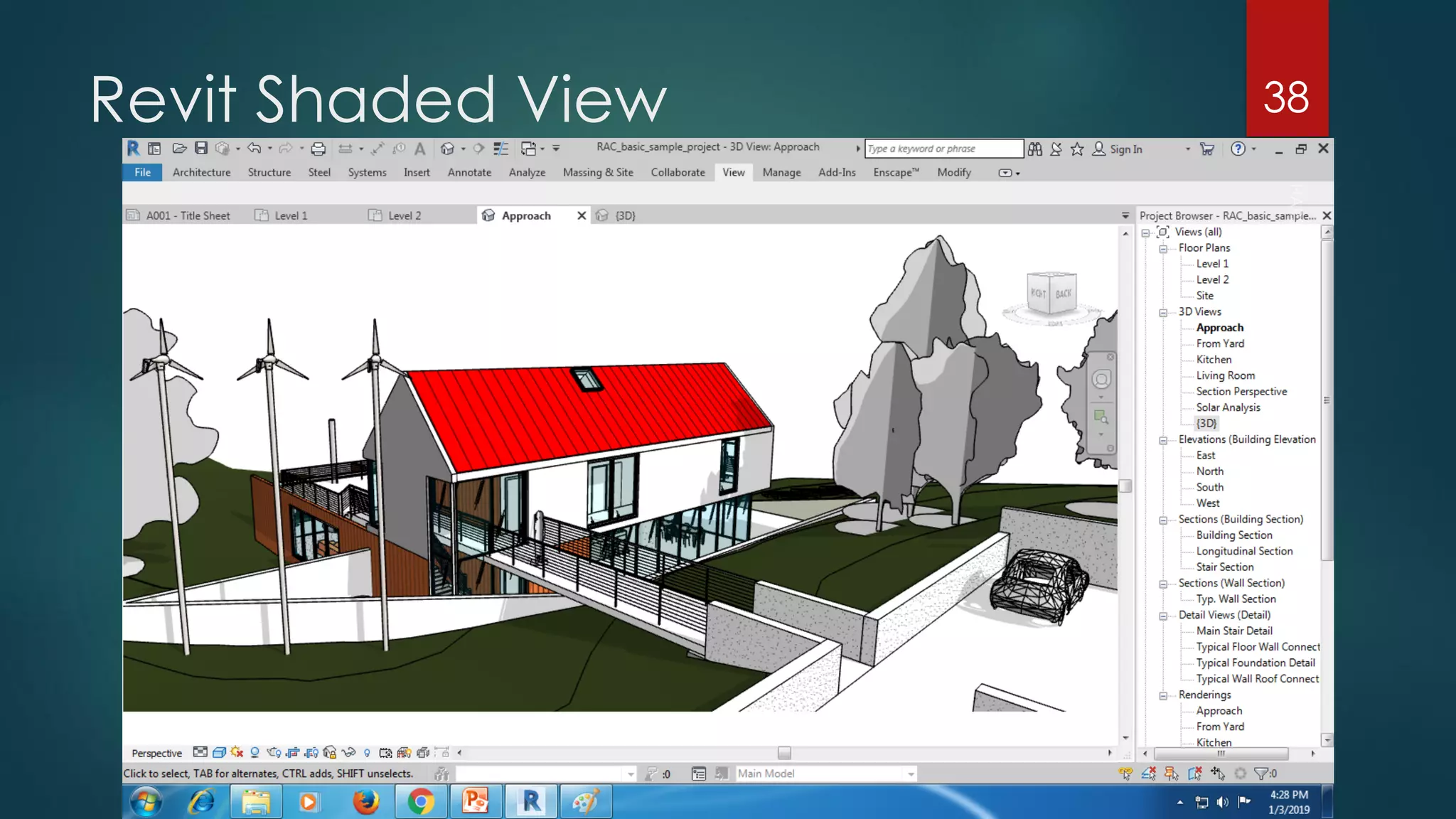Screen dimensions: 1456x819
Task: Open the Steering Wheels navigation icon
Action: [1101, 380]
